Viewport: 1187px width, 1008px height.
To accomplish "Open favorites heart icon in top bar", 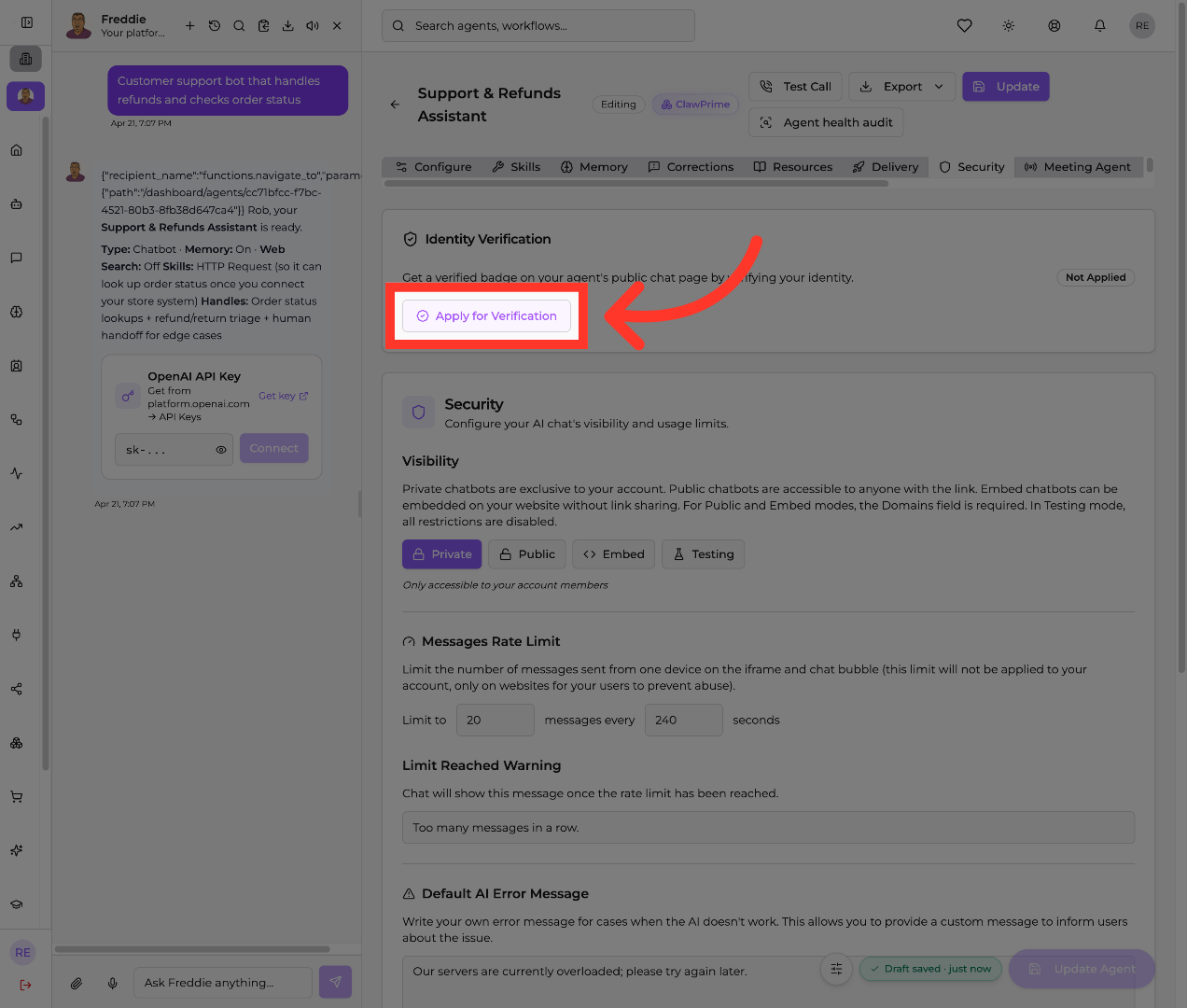I will [965, 26].
